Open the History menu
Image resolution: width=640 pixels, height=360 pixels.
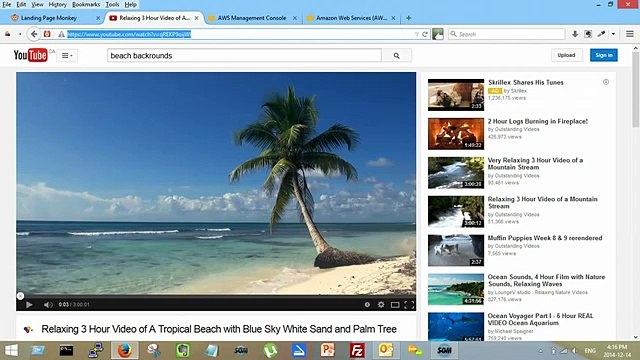click(x=58, y=4)
